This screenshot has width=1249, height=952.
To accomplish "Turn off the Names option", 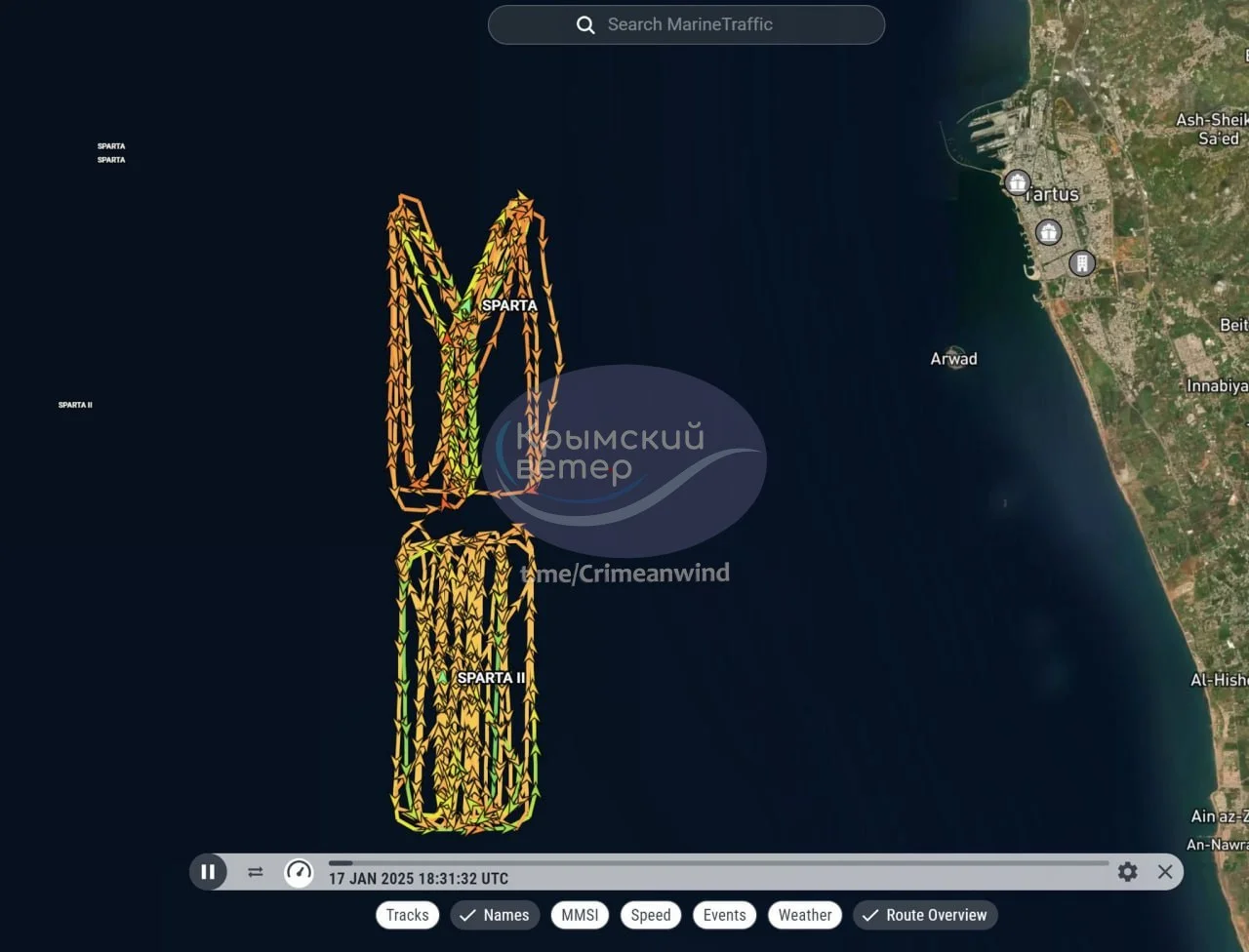I will (x=494, y=915).
